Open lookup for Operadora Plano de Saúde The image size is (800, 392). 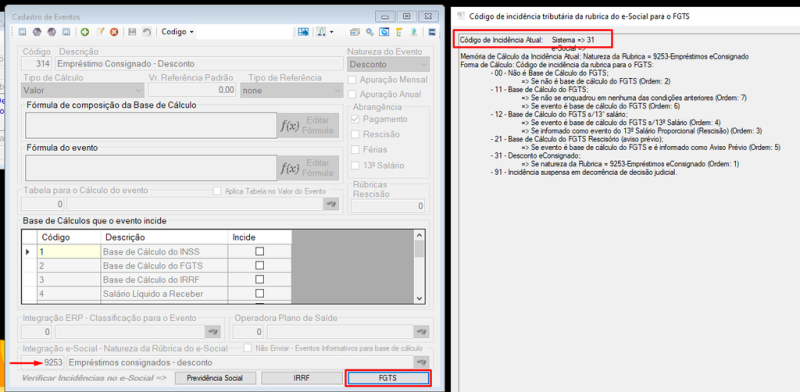click(421, 332)
